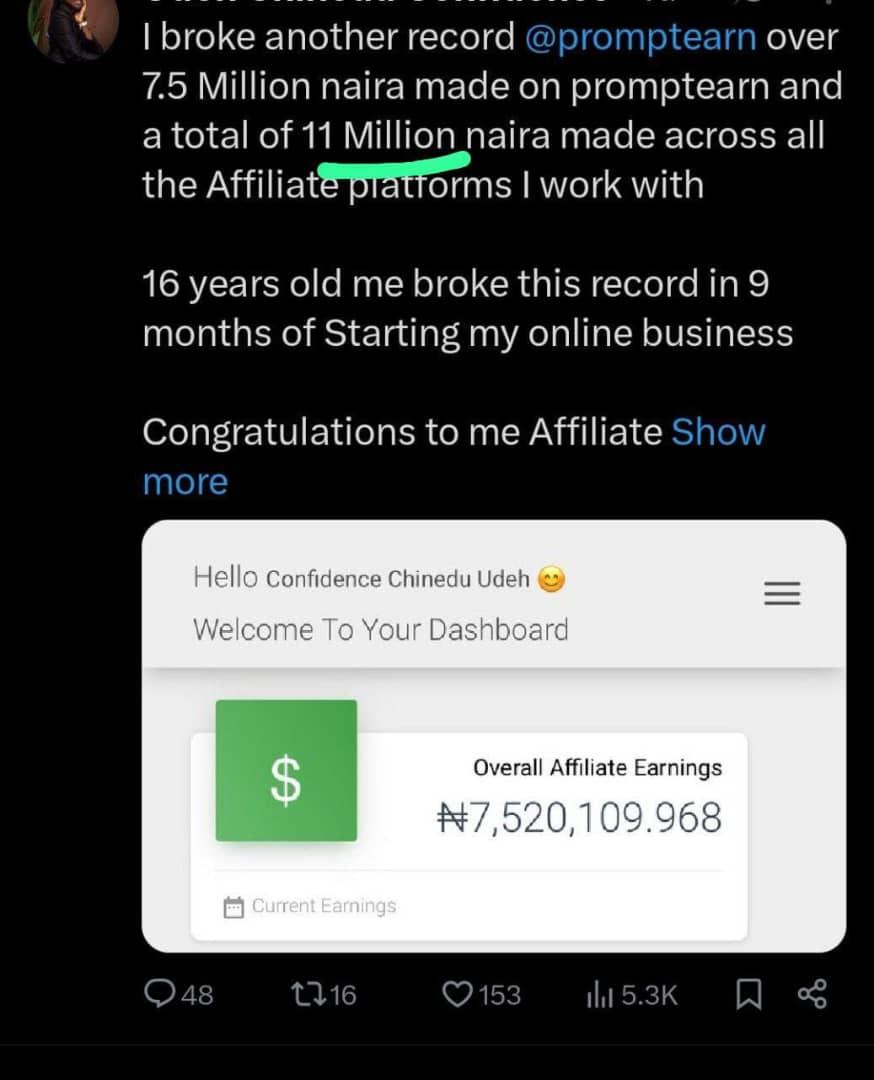Click the reply speech bubble icon
Viewport: 874px width, 1080px height.
tap(160, 994)
